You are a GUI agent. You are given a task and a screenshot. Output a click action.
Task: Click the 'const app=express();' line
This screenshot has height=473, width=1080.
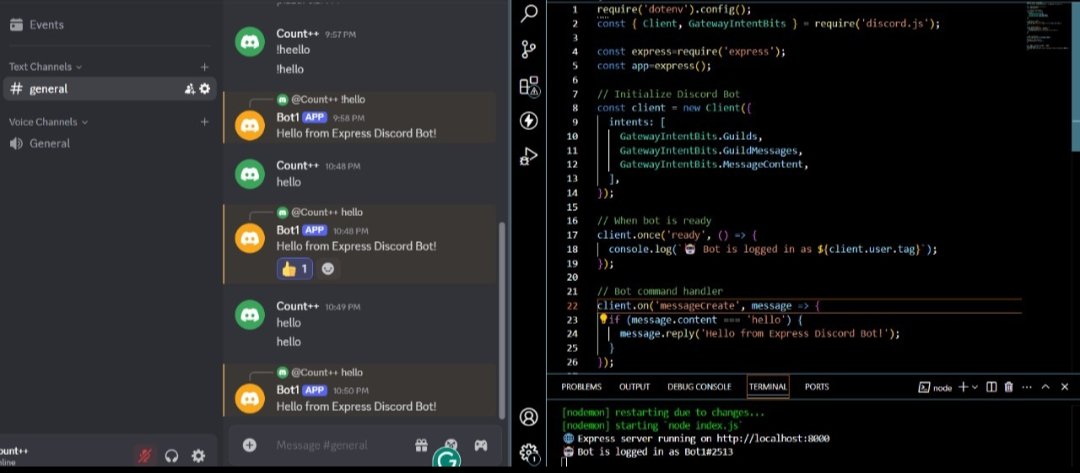pyautogui.click(x=654, y=66)
